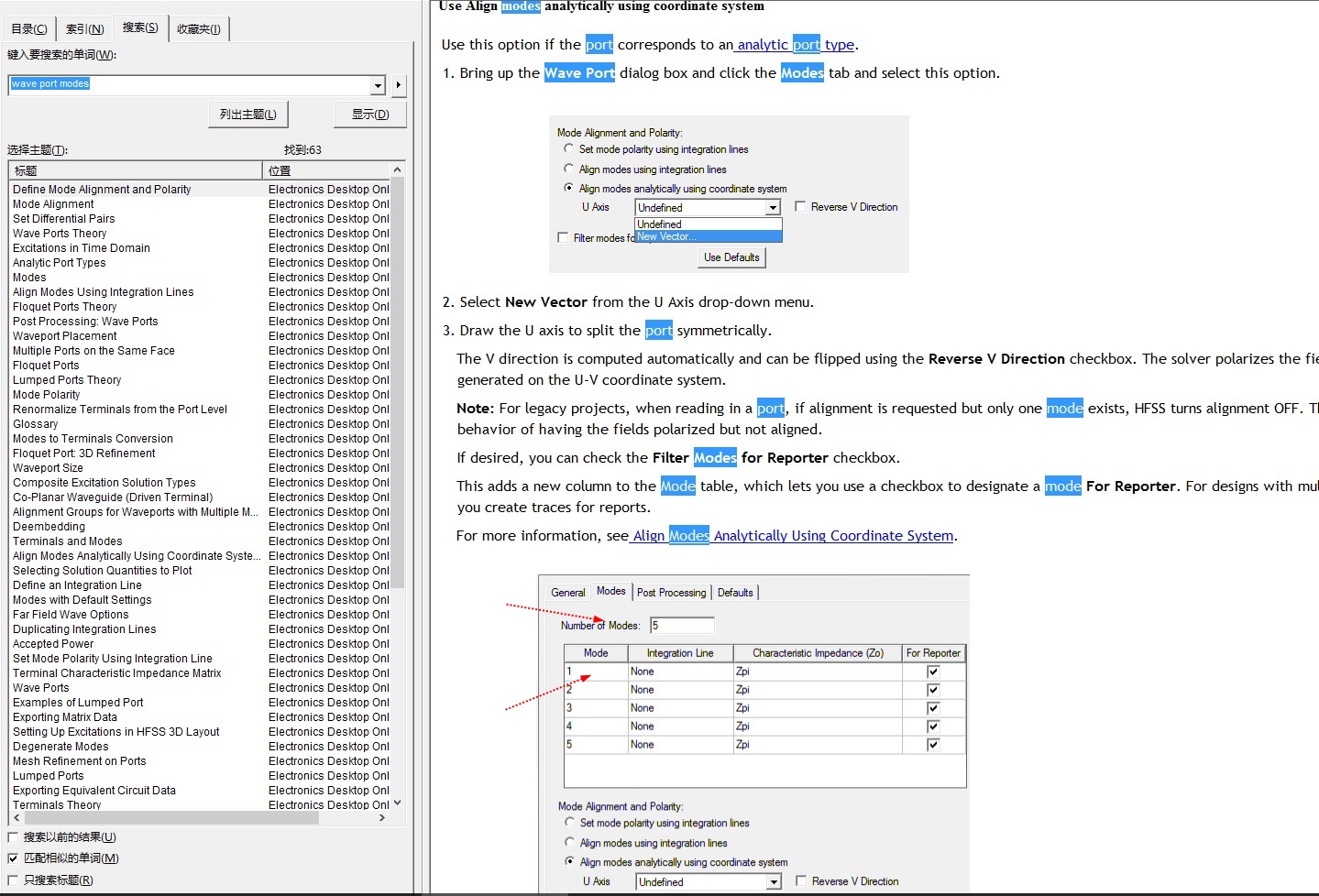Enable the 搜索以前的结果 checkbox

click(13, 837)
